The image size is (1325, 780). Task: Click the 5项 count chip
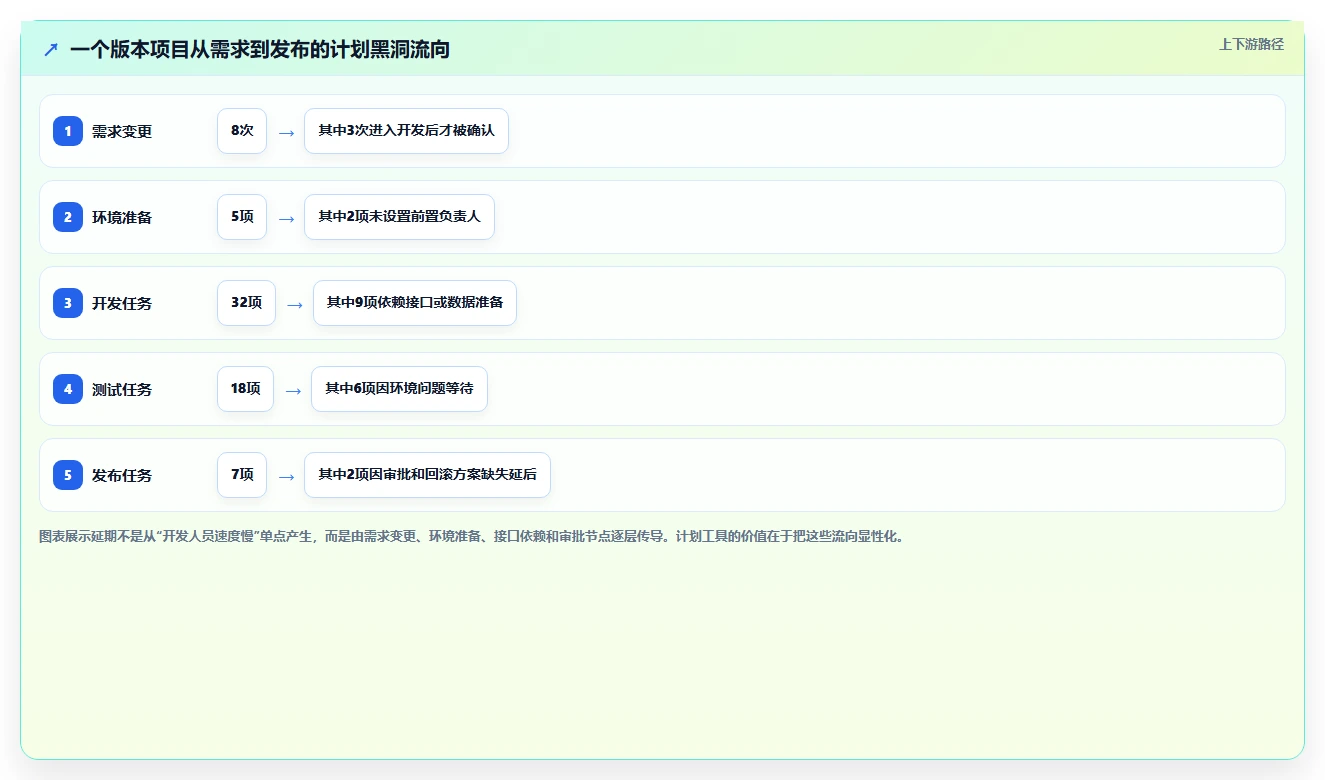pos(242,217)
